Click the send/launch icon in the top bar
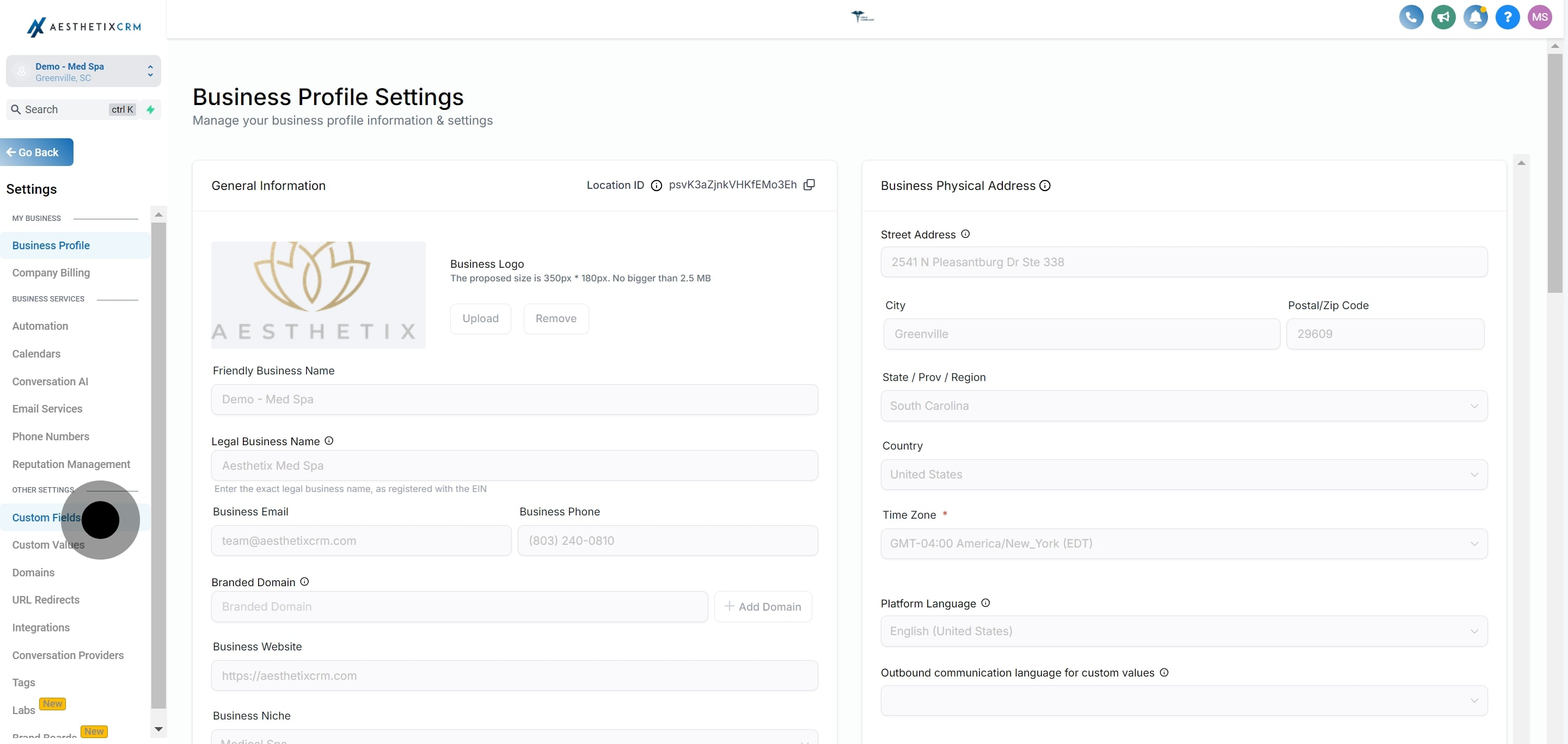The width and height of the screenshot is (1568, 744). 1444,17
